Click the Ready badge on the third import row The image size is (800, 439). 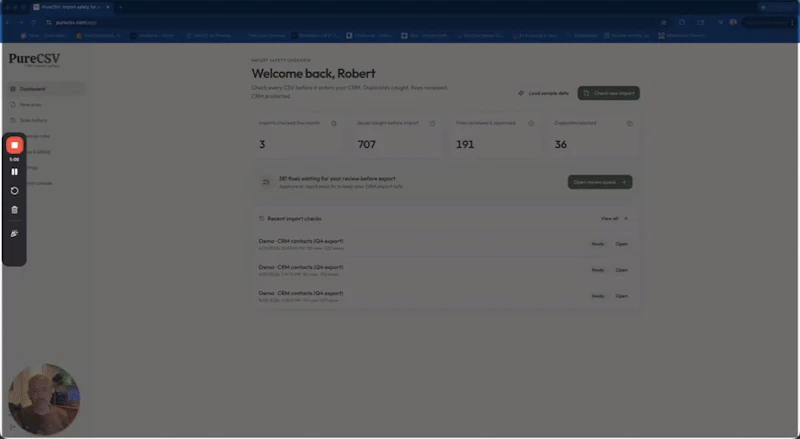pyautogui.click(x=597, y=296)
